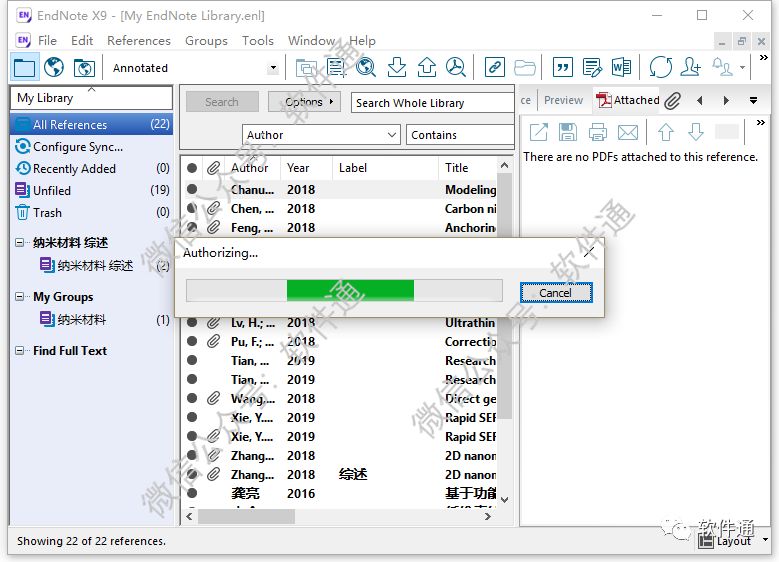779x562 pixels.
Task: Click Activity Feed bell icon
Action: click(723, 68)
